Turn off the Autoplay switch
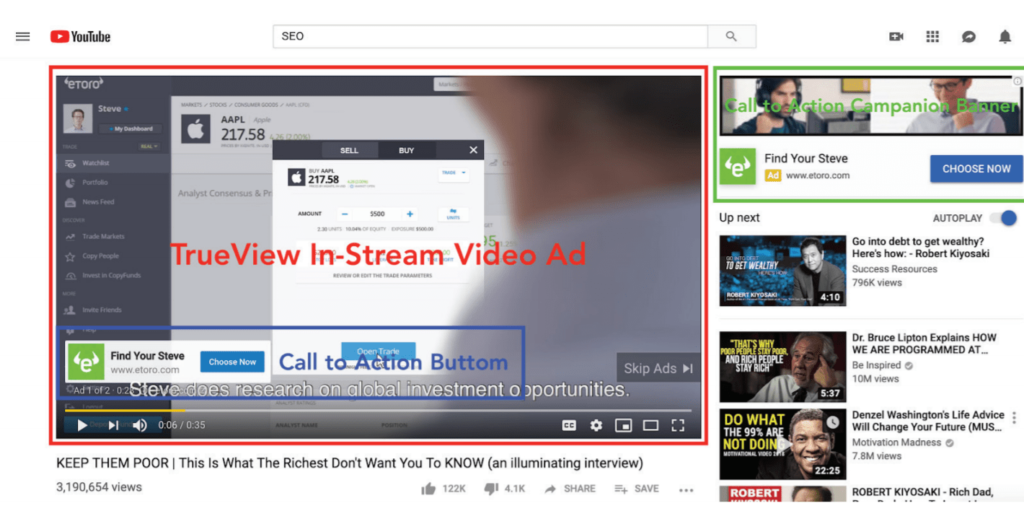Viewport: 1024px width, 524px height. [1004, 218]
